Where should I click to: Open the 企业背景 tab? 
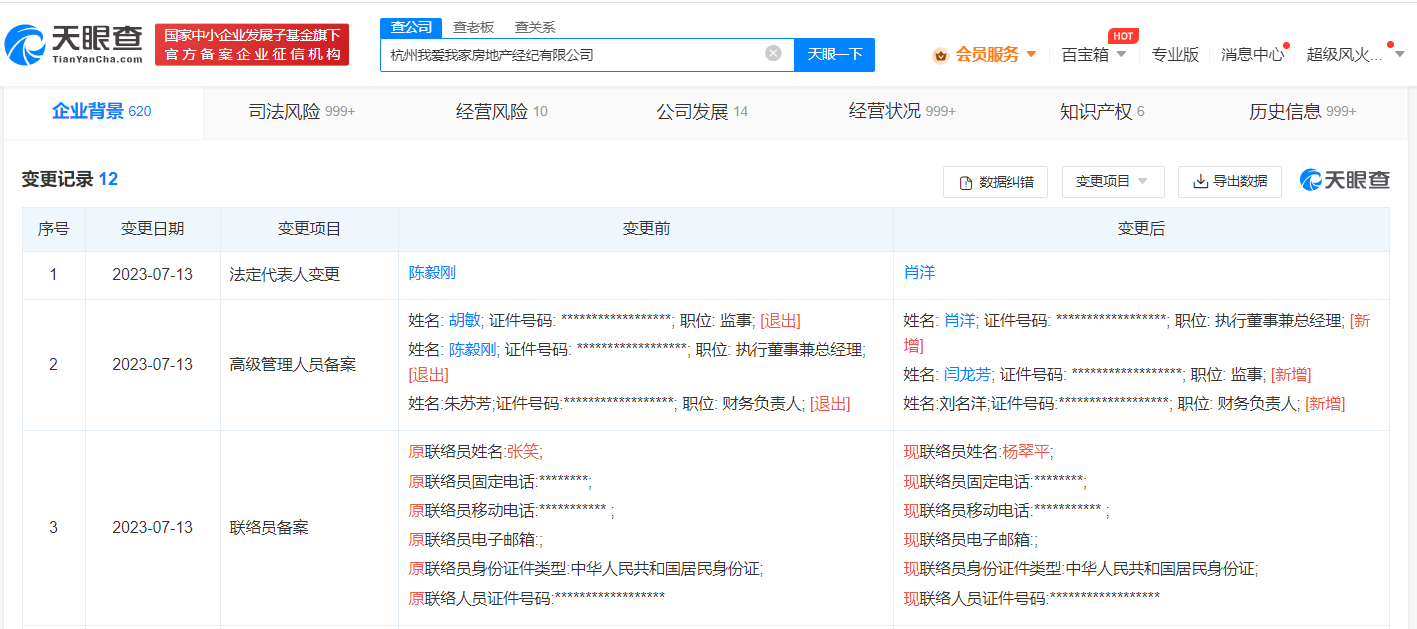click(102, 111)
